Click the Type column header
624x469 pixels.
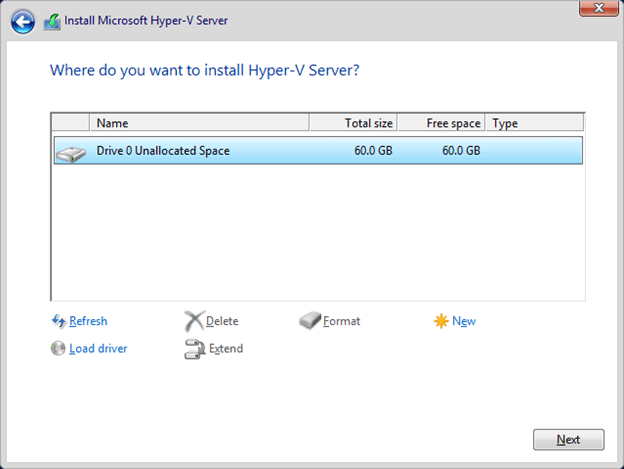[x=535, y=123]
